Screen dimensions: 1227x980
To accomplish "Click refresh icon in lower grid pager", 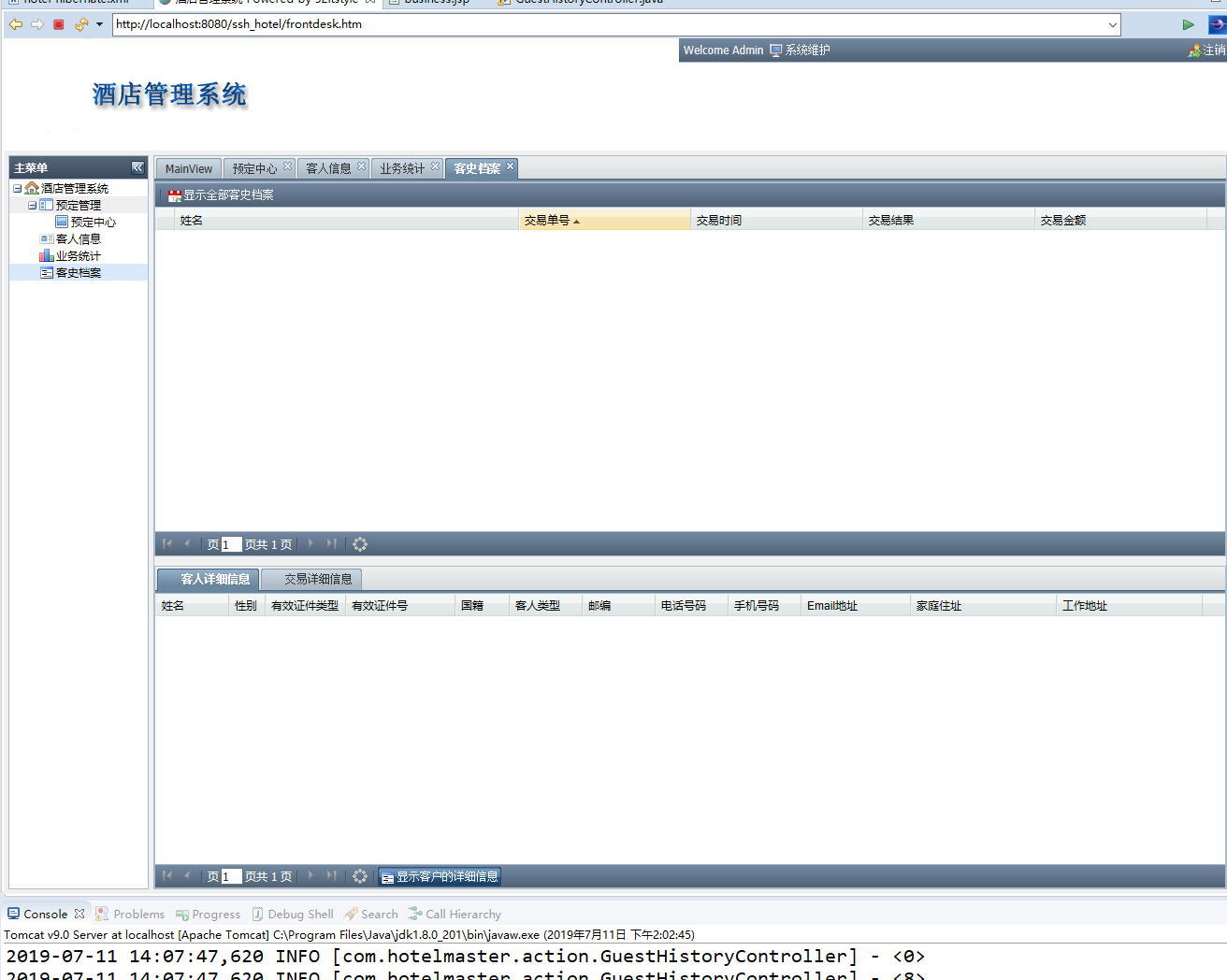I will click(360, 876).
